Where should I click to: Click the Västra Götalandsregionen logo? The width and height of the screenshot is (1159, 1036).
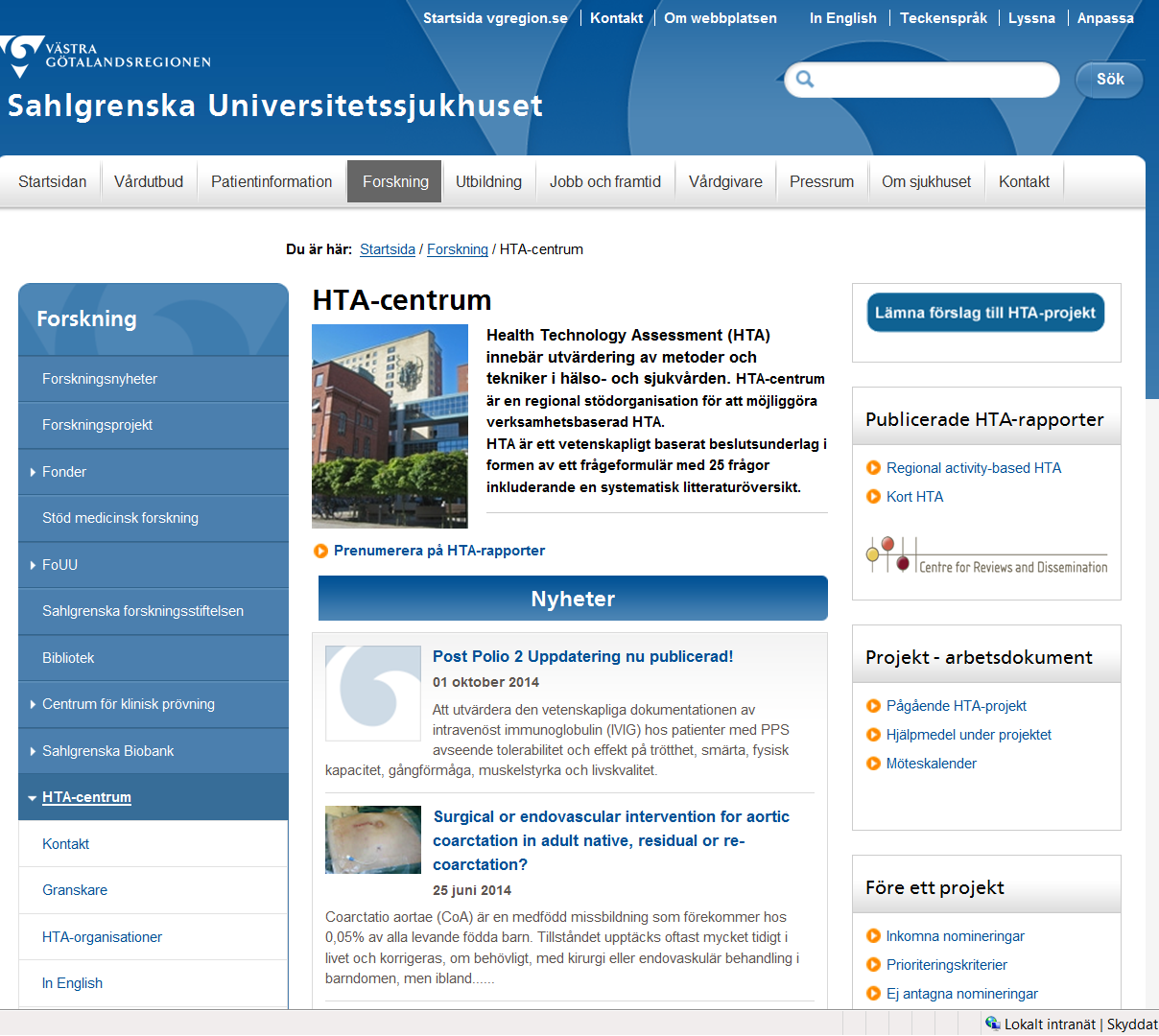click(106, 56)
